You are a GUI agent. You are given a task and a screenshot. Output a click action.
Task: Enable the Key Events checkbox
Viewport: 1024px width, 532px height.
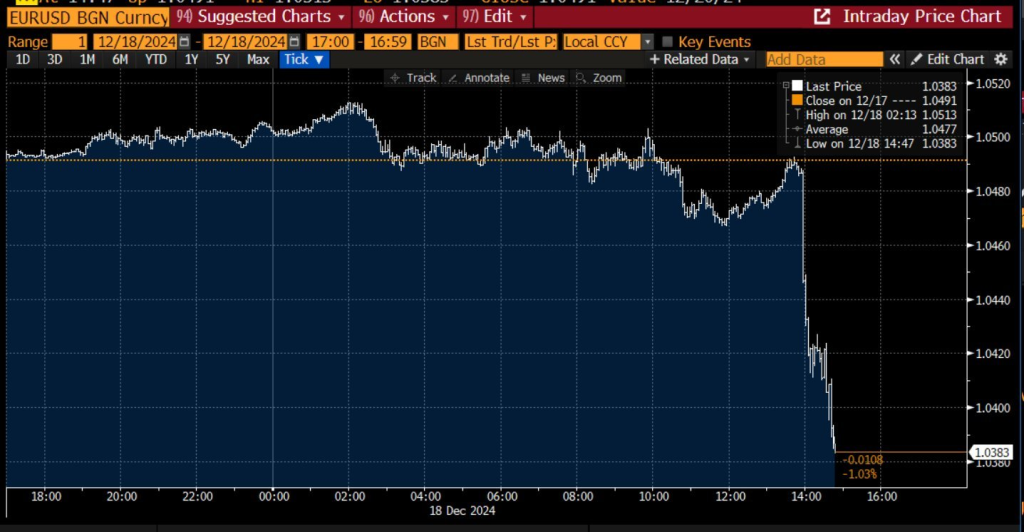[x=667, y=41]
